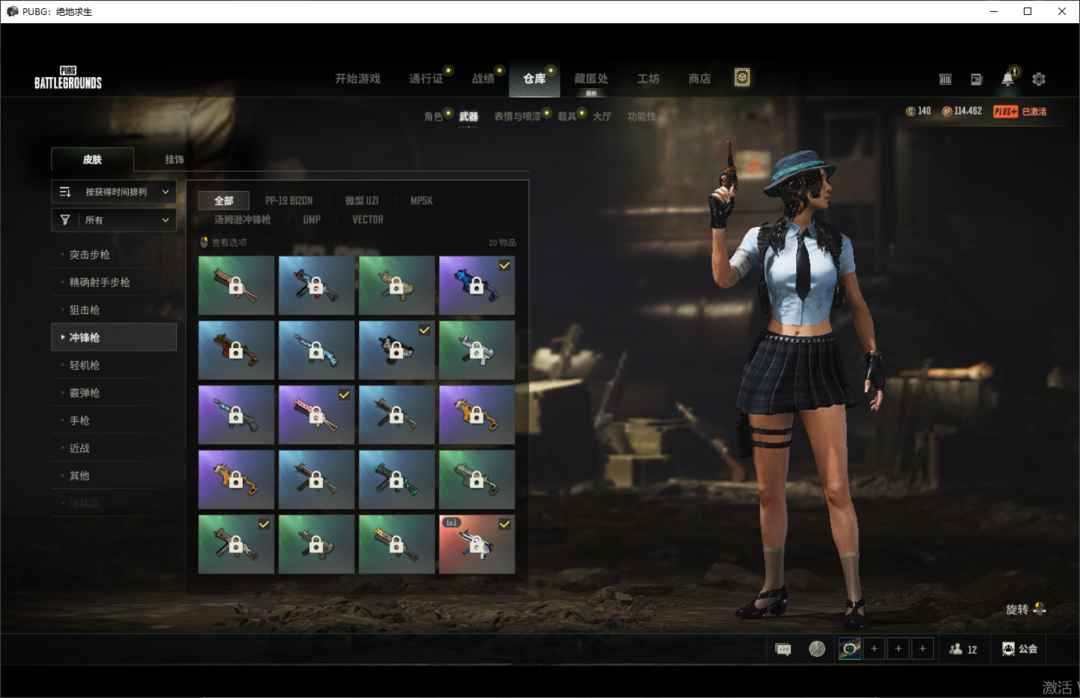This screenshot has height=698, width=1080.
Task: Expand the 精确射手步枪 category
Action: [114, 282]
